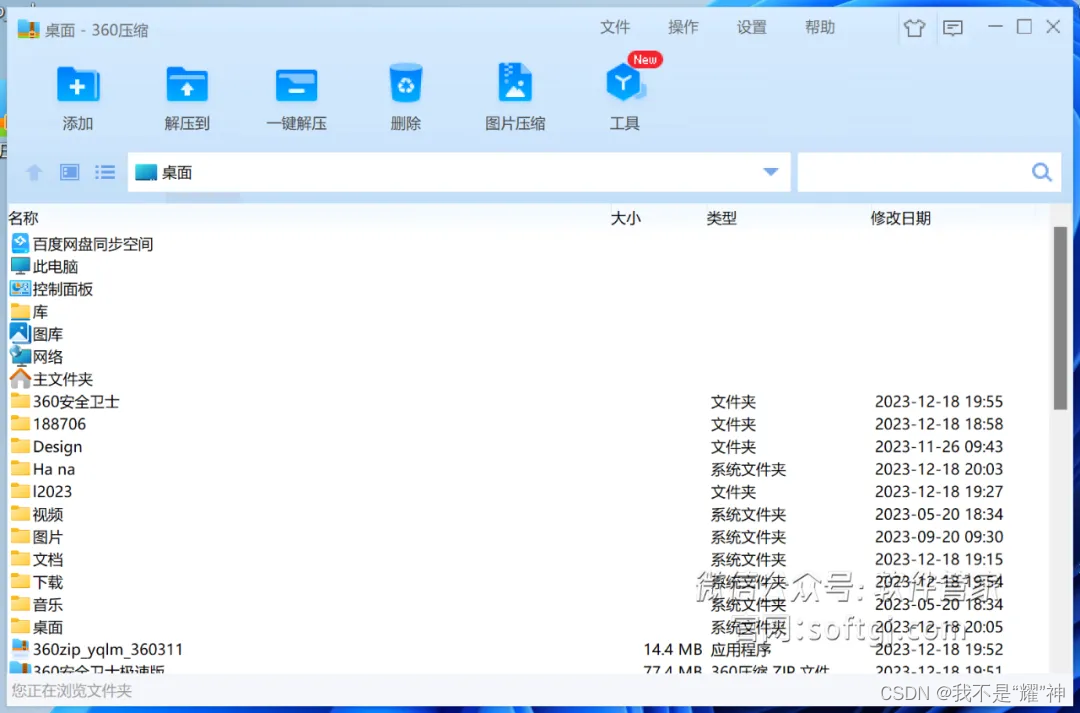Viewport: 1080px width, 713px height.
Task: Click the date 2023-12-18 19:27
Action: pyautogui.click(x=939, y=492)
